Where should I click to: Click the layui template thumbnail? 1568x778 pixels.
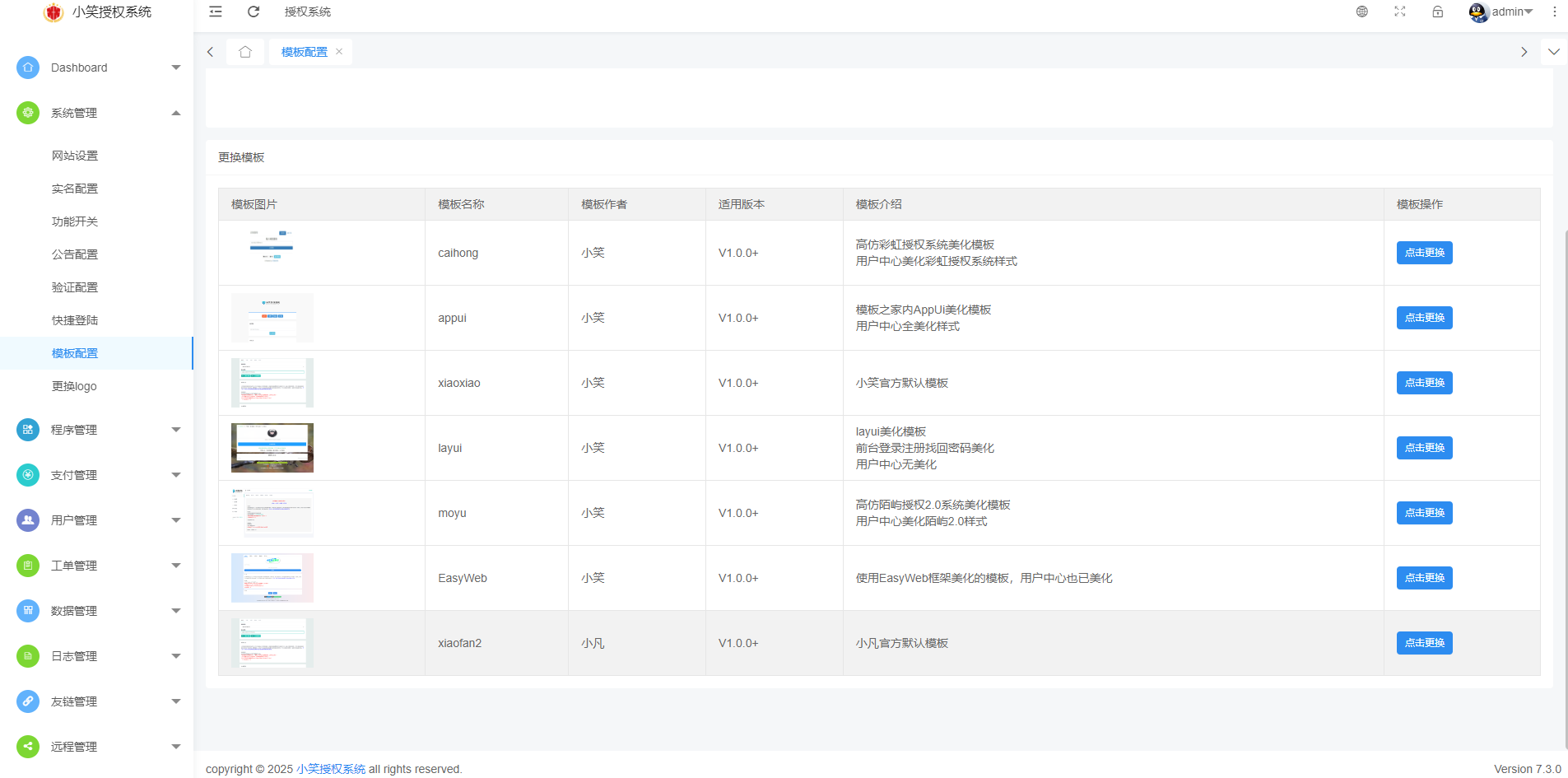click(272, 448)
